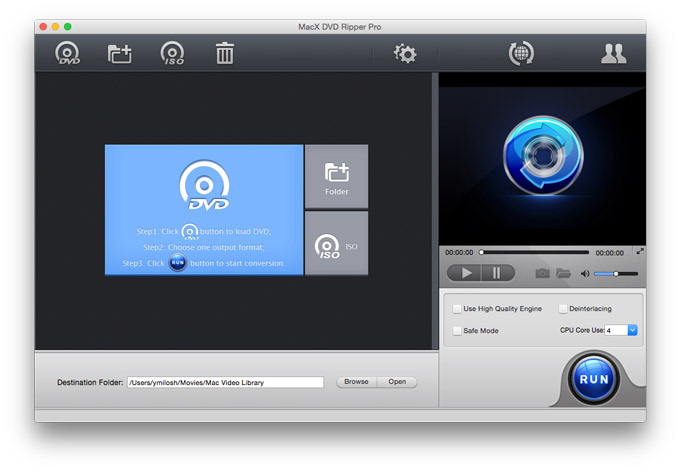The width and height of the screenshot is (680, 471).
Task: Click the load ISO image toolbar icon
Action: coord(172,54)
